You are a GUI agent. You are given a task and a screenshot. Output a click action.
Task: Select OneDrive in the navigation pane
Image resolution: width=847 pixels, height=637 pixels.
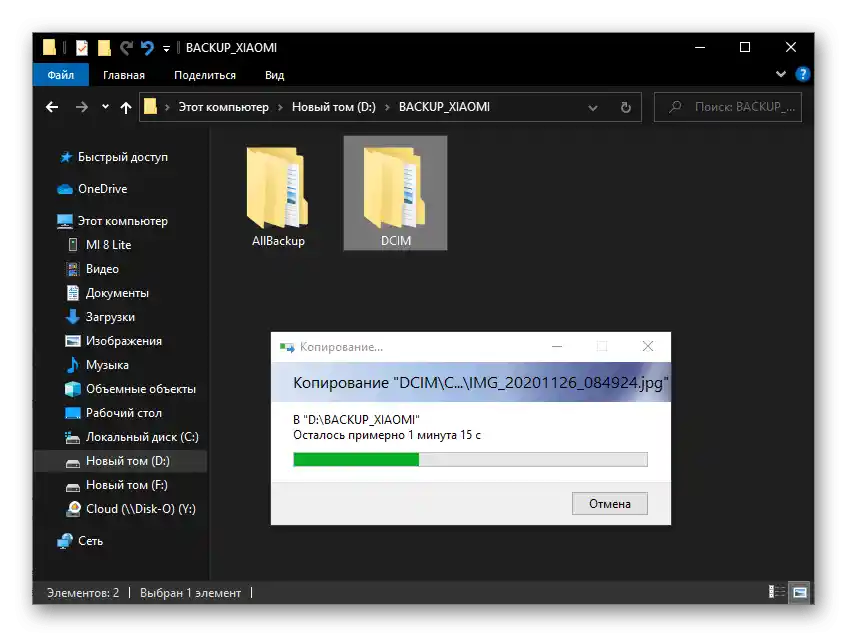tap(103, 189)
